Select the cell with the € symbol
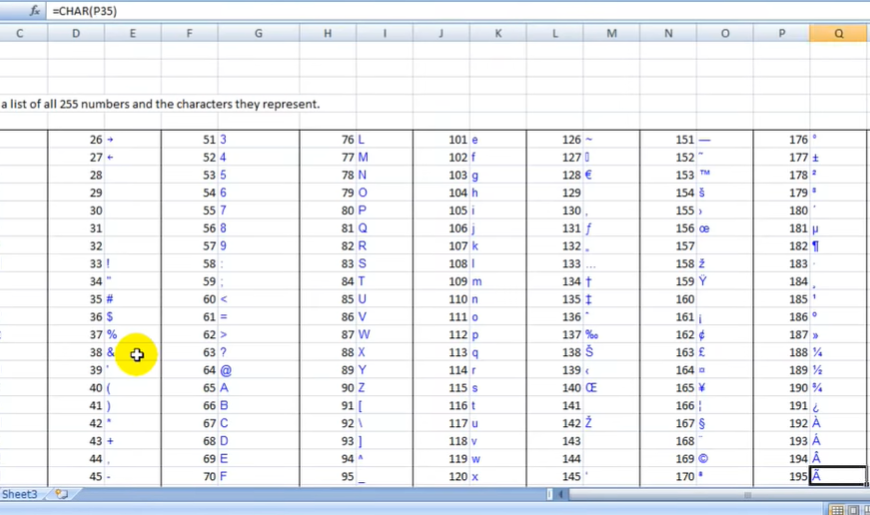 pos(611,175)
